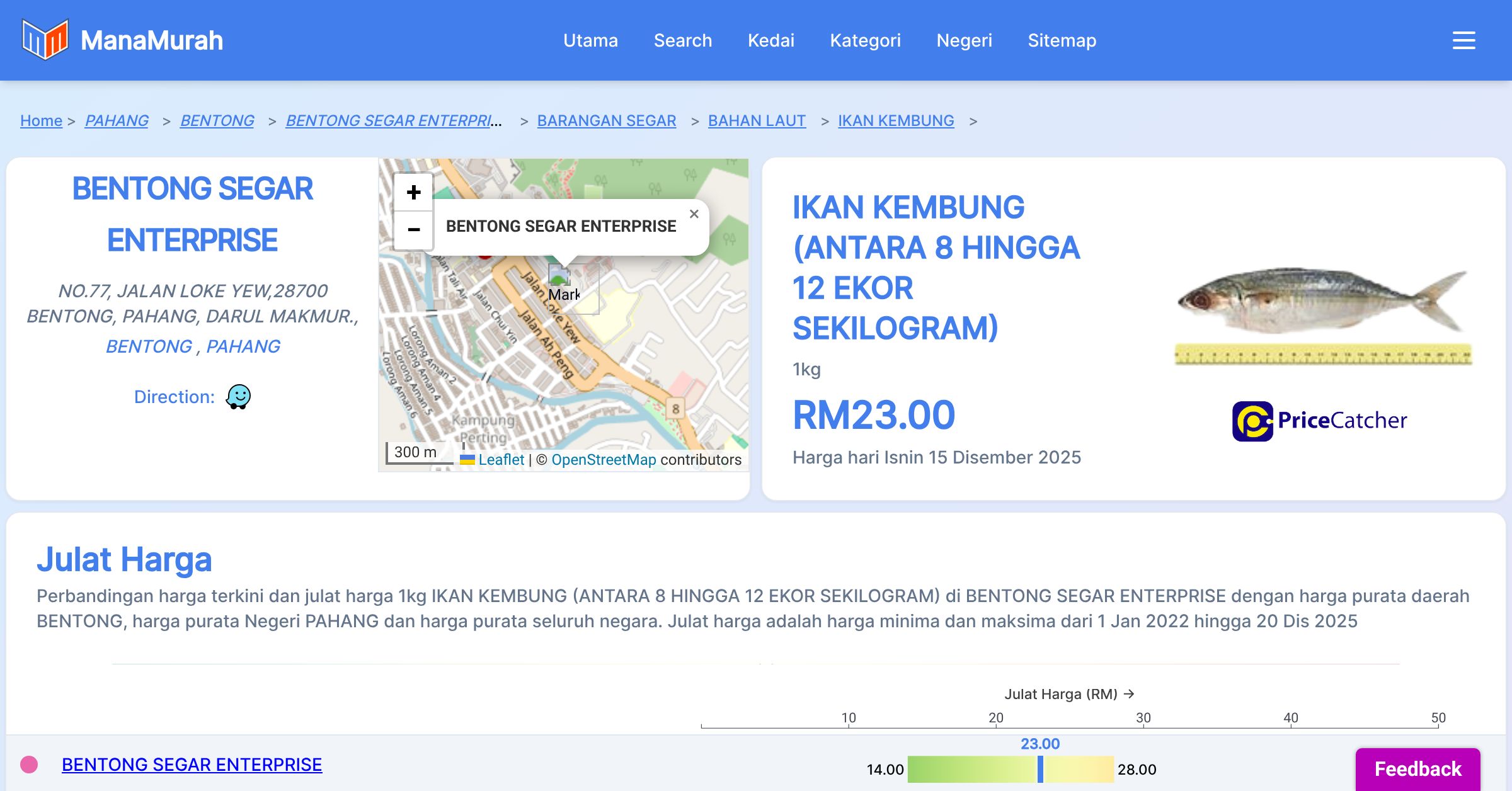This screenshot has width=1512, height=791.
Task: Open the Search menu item
Action: click(x=682, y=40)
